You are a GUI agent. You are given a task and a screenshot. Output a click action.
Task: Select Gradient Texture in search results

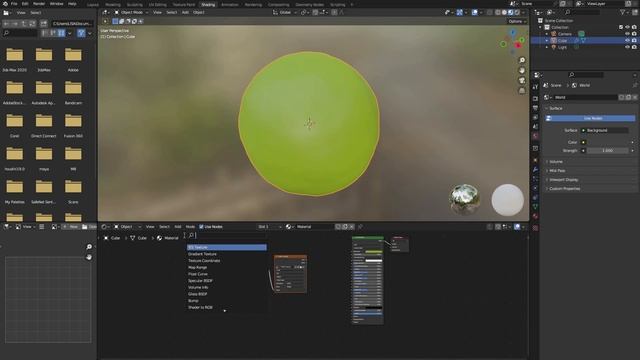202,254
